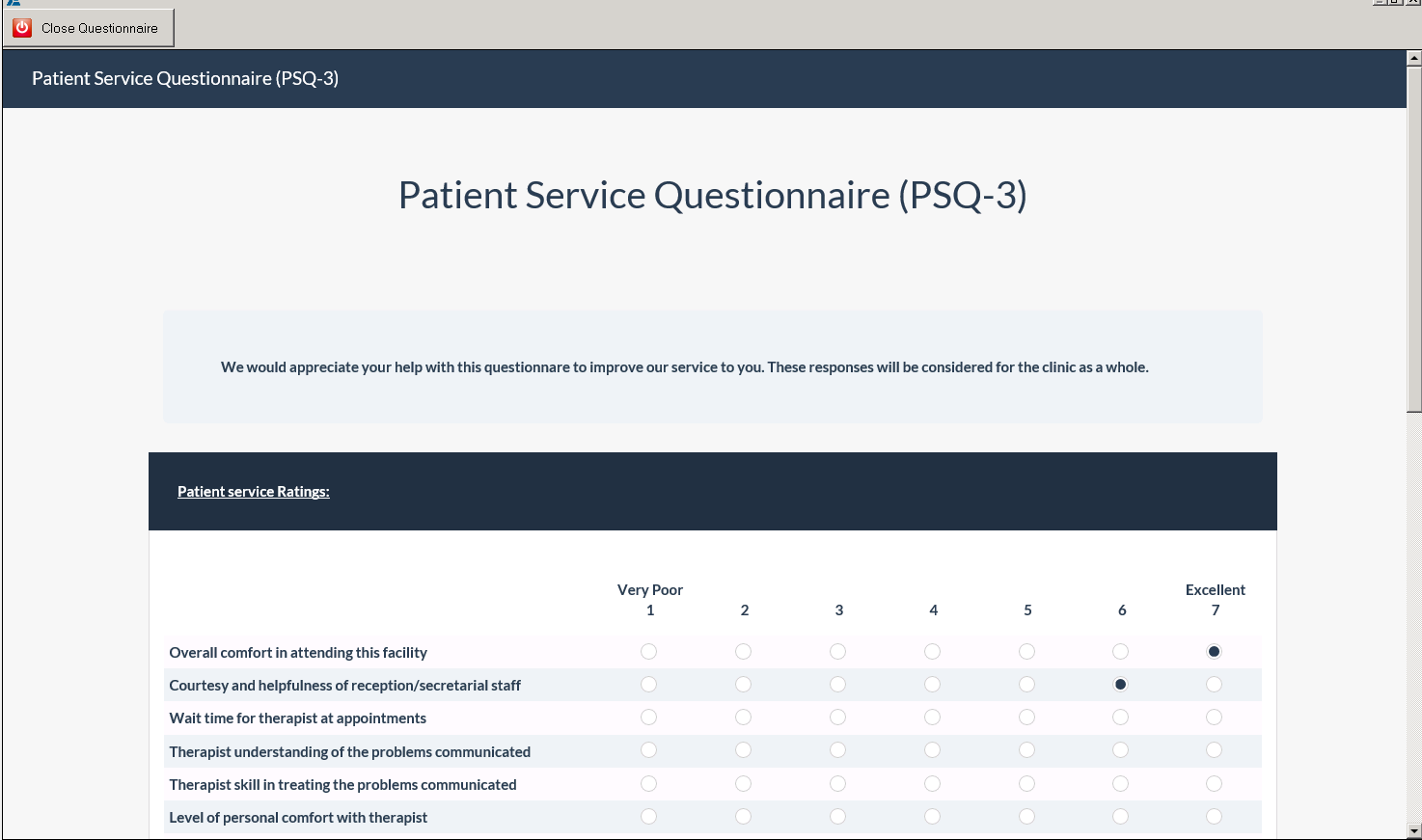Image resolution: width=1422 pixels, height=840 pixels.
Task: Select rating 2 for overall comfort
Action: tap(743, 651)
